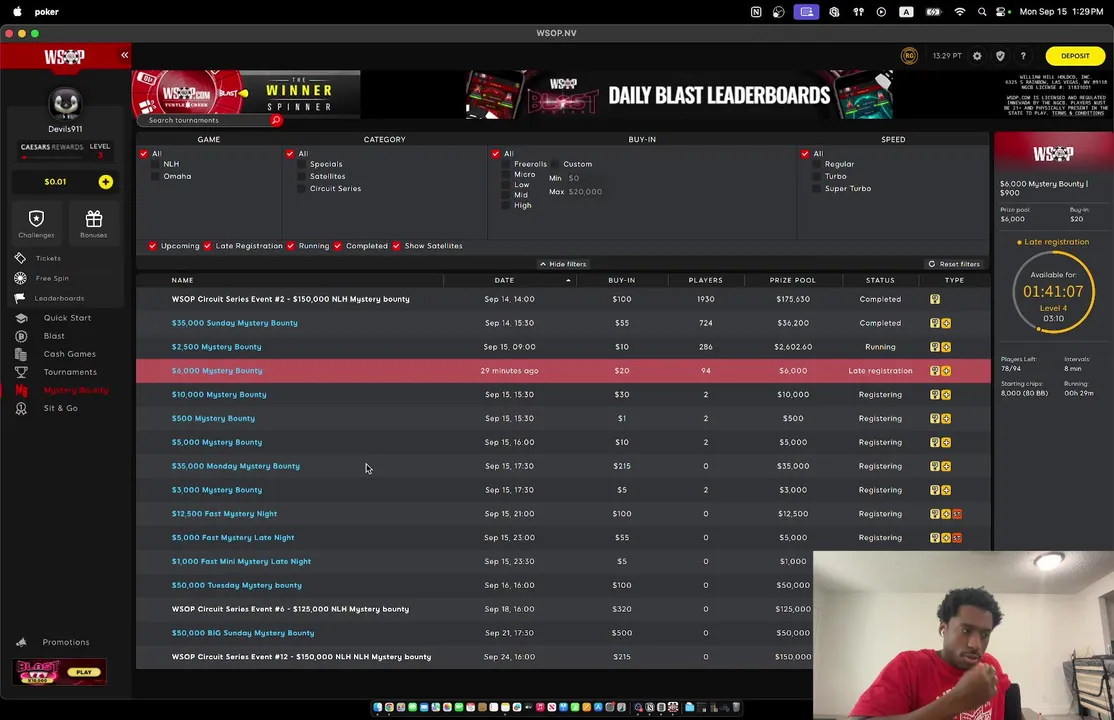
Task: Click the shield security icon
Action: pyautogui.click(x=1000, y=55)
